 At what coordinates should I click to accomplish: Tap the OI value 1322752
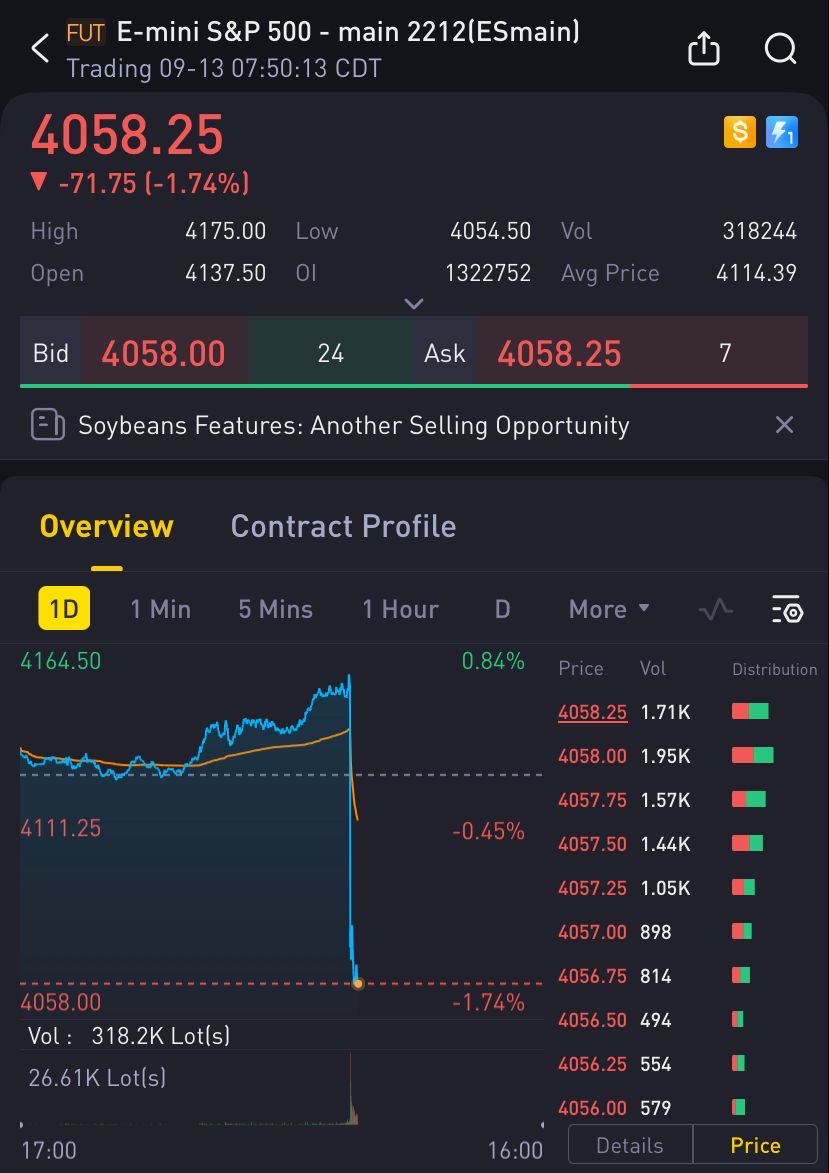tap(488, 273)
